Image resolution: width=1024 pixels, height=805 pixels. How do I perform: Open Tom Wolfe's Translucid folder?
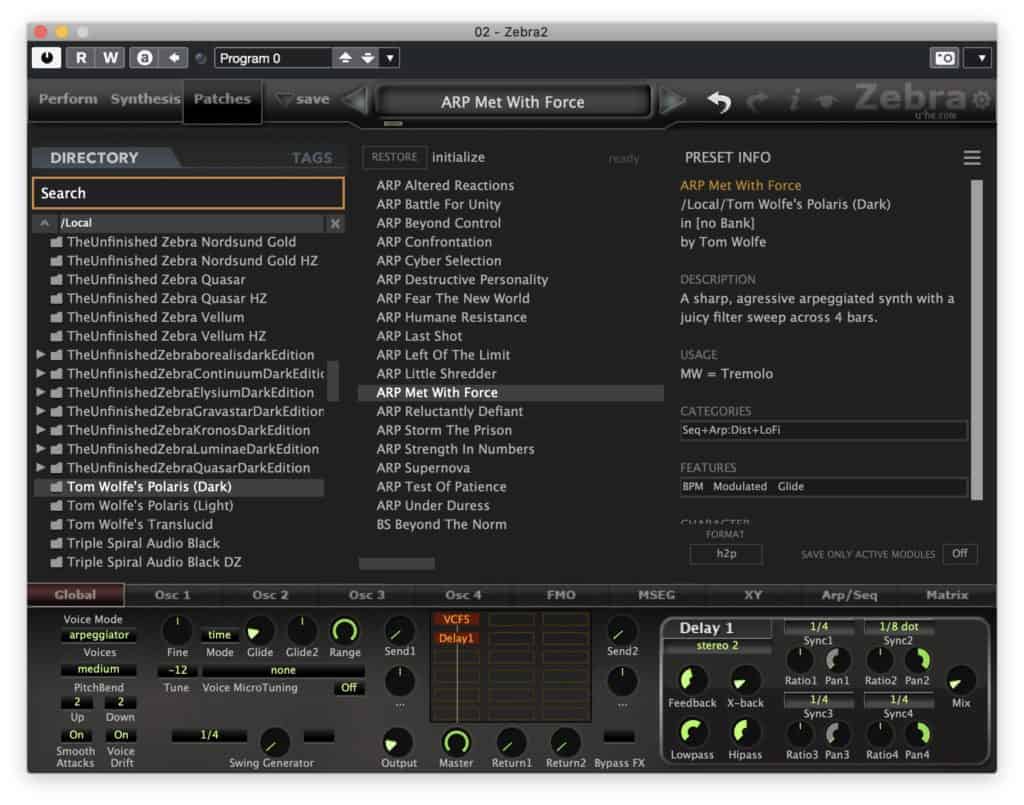tap(139, 524)
